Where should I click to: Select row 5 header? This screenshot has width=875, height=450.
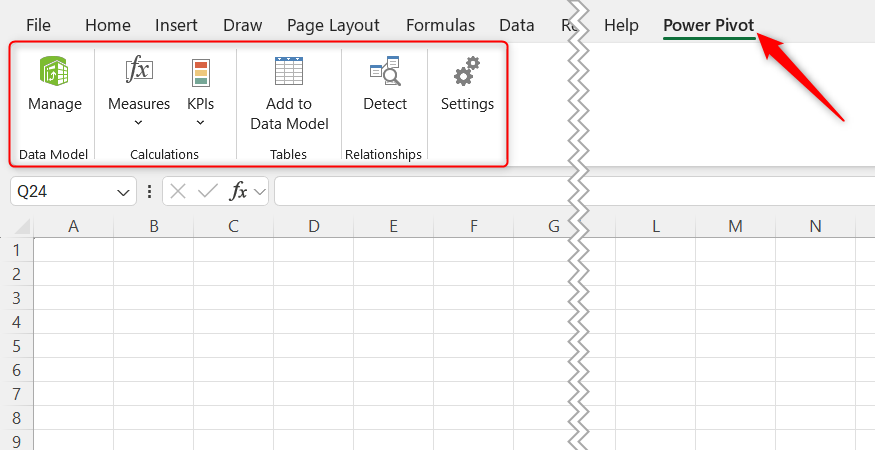(17, 346)
